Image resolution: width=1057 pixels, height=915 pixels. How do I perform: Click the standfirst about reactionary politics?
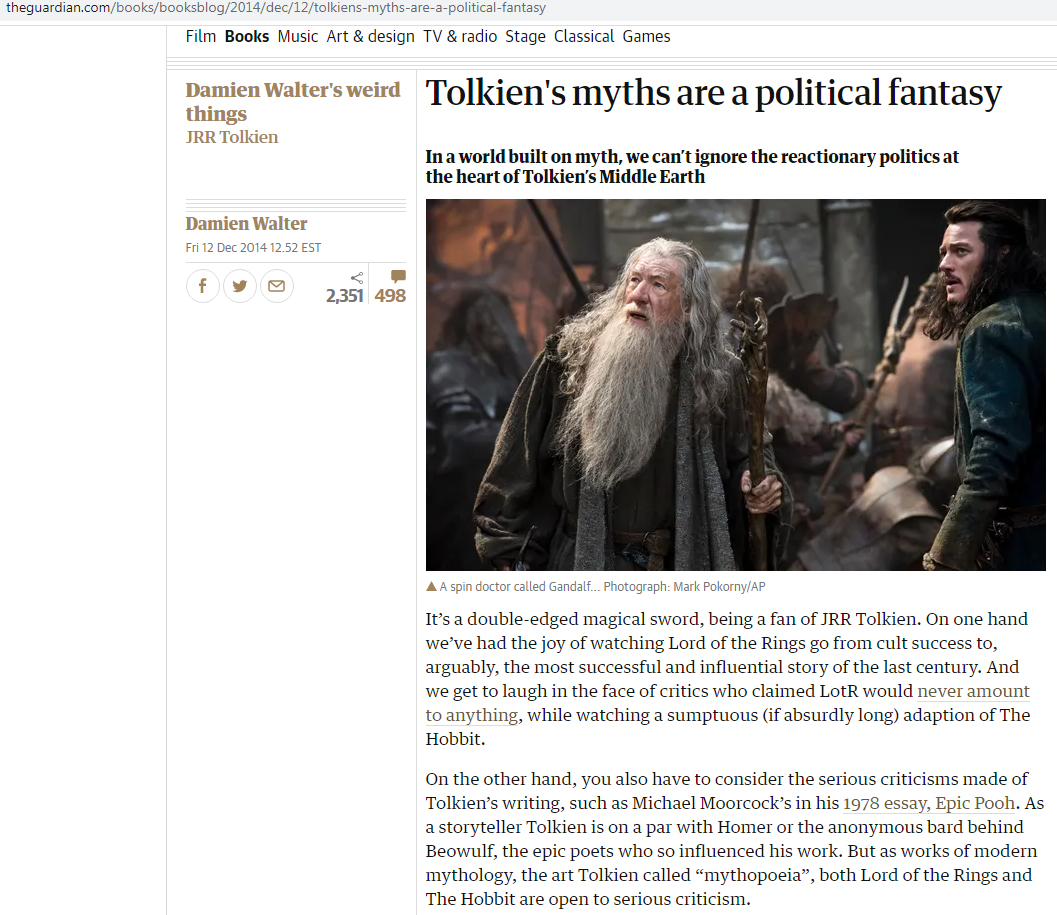click(x=692, y=167)
